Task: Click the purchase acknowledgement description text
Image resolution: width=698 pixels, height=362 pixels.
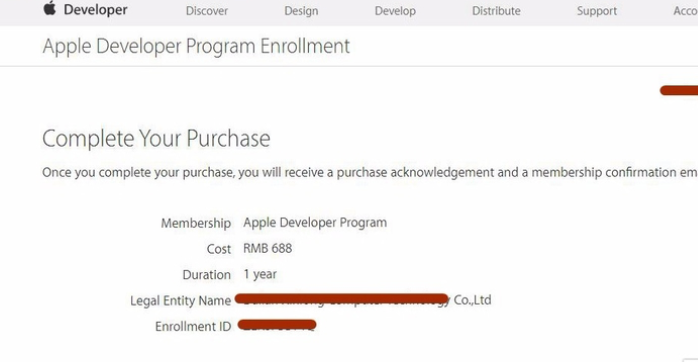Action: (370, 172)
